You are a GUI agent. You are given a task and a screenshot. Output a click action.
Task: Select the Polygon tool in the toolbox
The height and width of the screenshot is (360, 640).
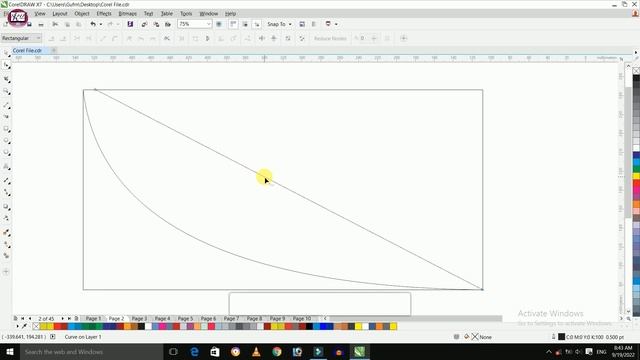point(7,153)
